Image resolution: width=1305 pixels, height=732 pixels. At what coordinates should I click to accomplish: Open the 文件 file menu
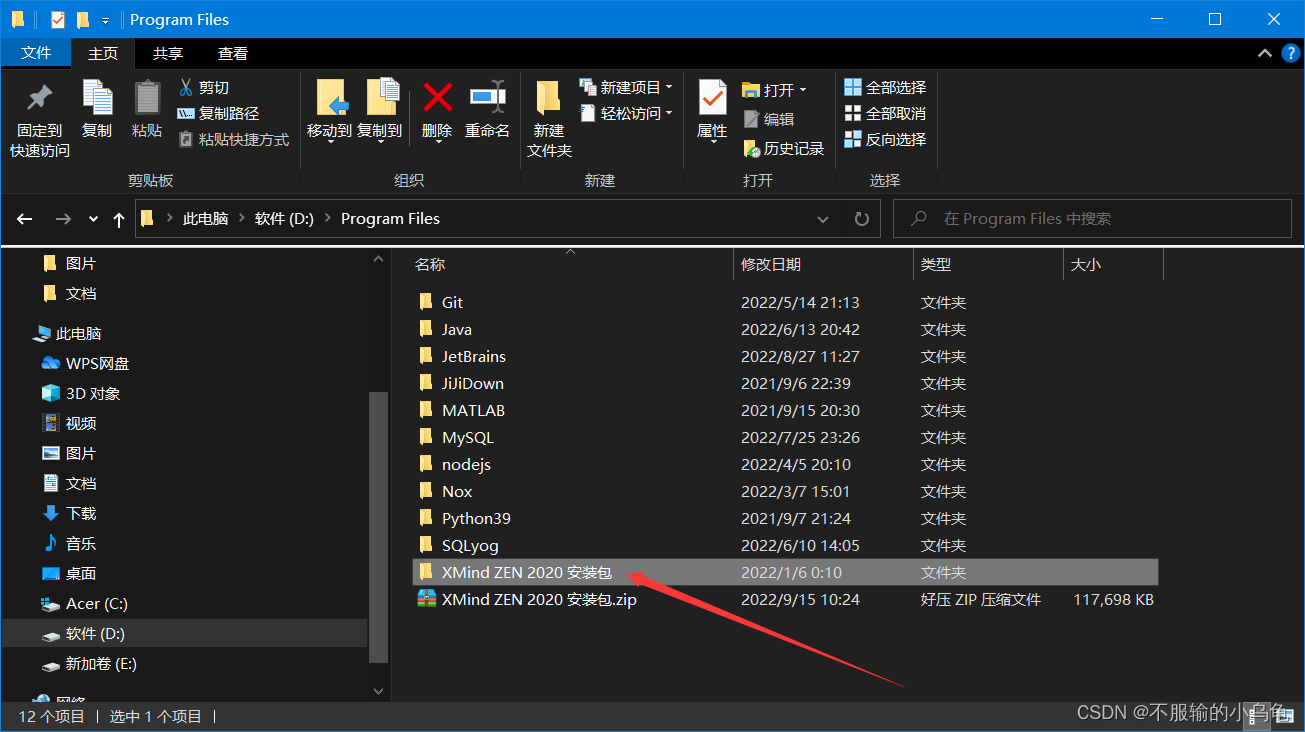pos(36,54)
